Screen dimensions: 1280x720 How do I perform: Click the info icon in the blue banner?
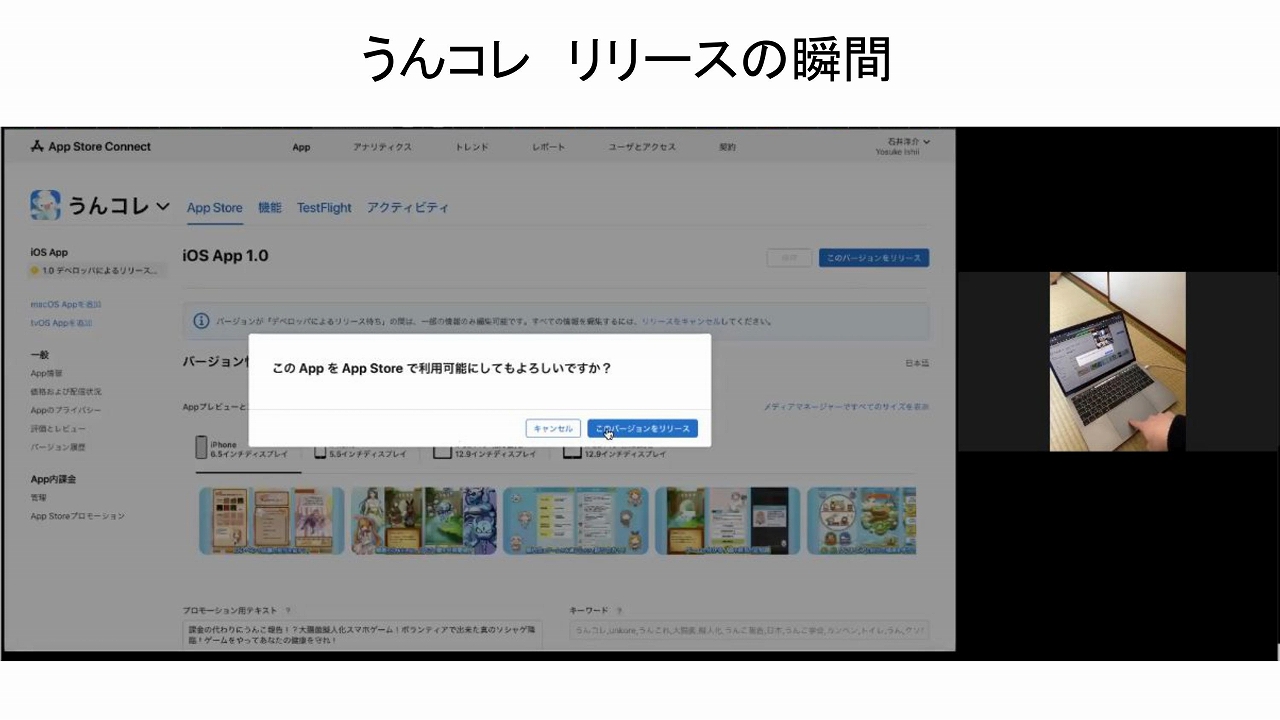point(201,321)
